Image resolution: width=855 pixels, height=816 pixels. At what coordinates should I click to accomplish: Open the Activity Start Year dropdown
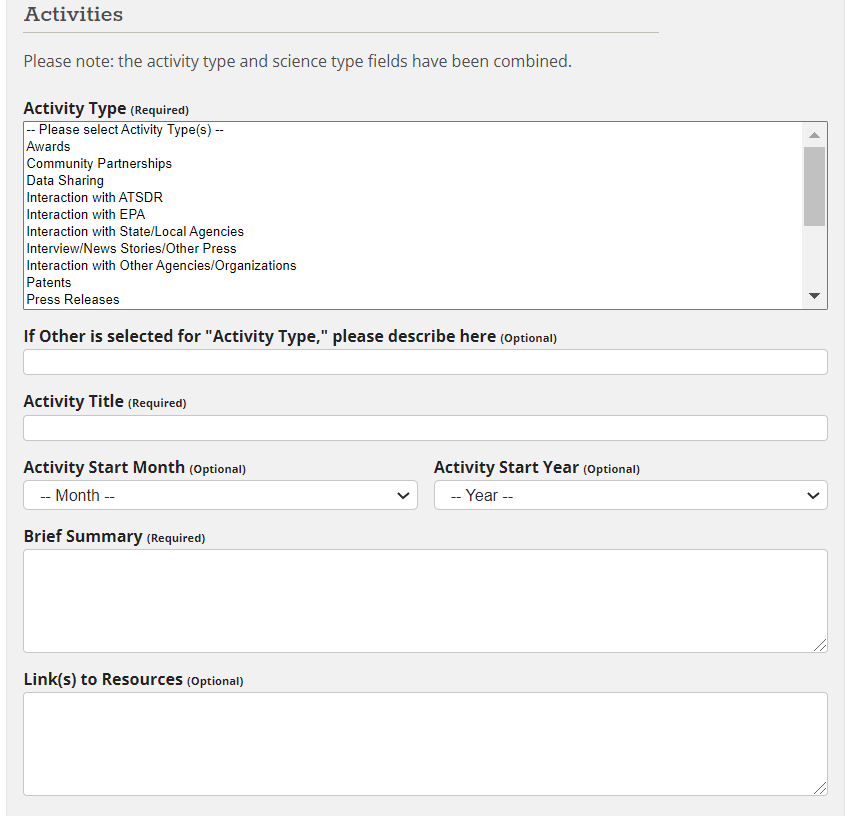(630, 495)
